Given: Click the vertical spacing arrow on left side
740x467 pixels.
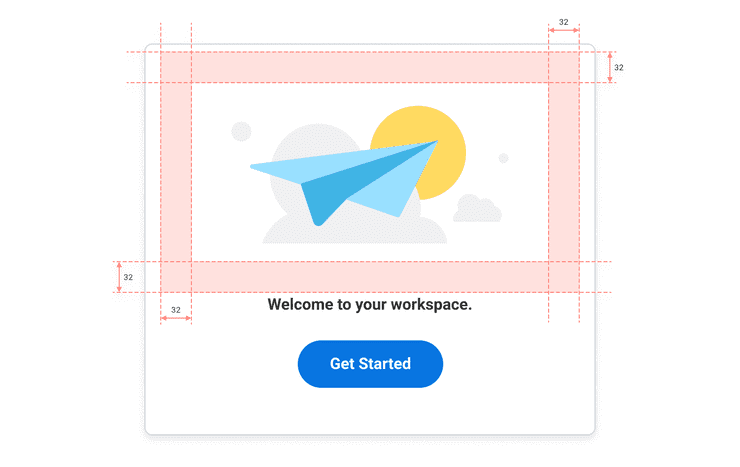Looking at the screenshot, I should pyautogui.click(x=119, y=277).
